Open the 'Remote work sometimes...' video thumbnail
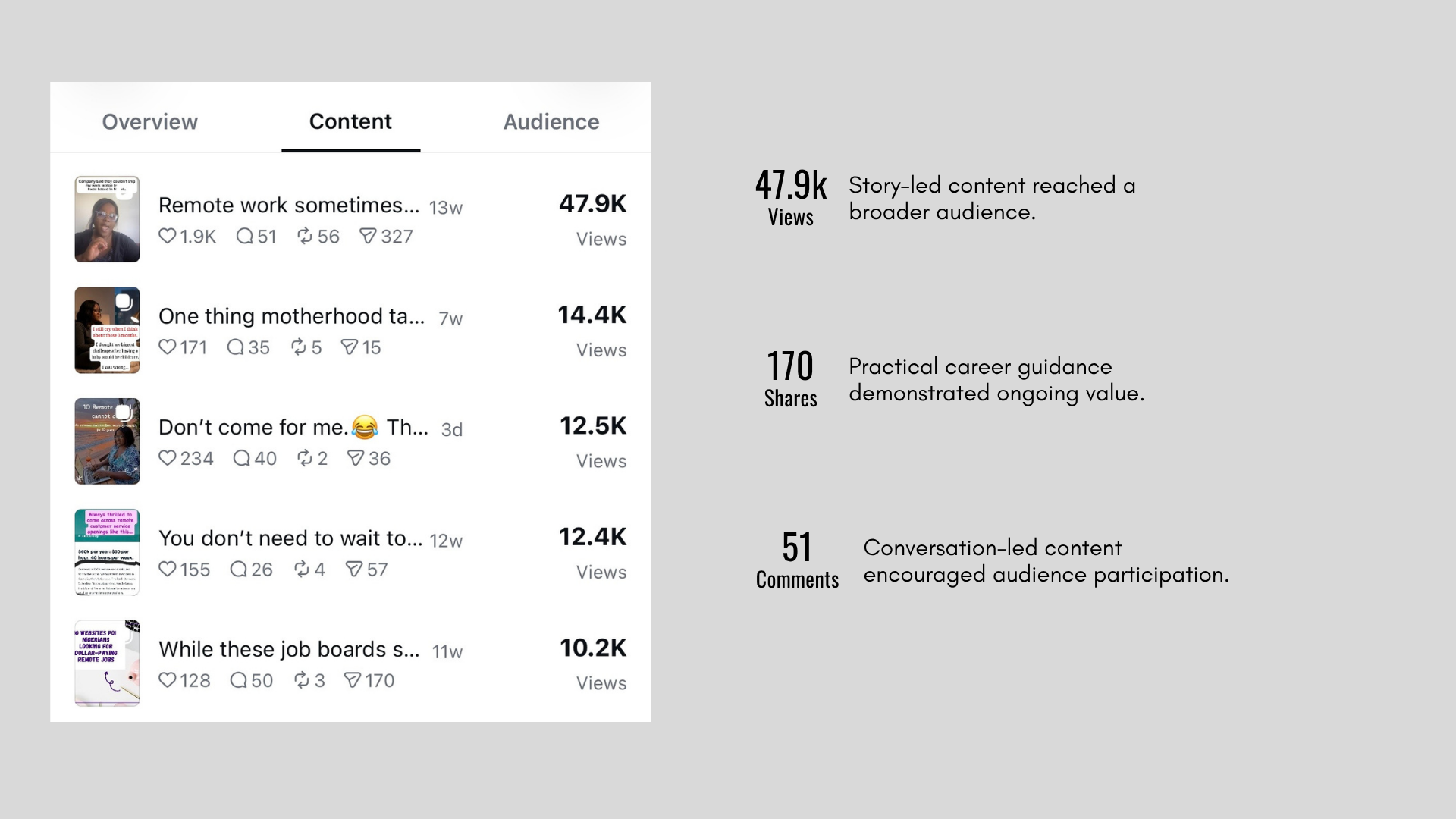This screenshot has height=819, width=1456. point(107,219)
